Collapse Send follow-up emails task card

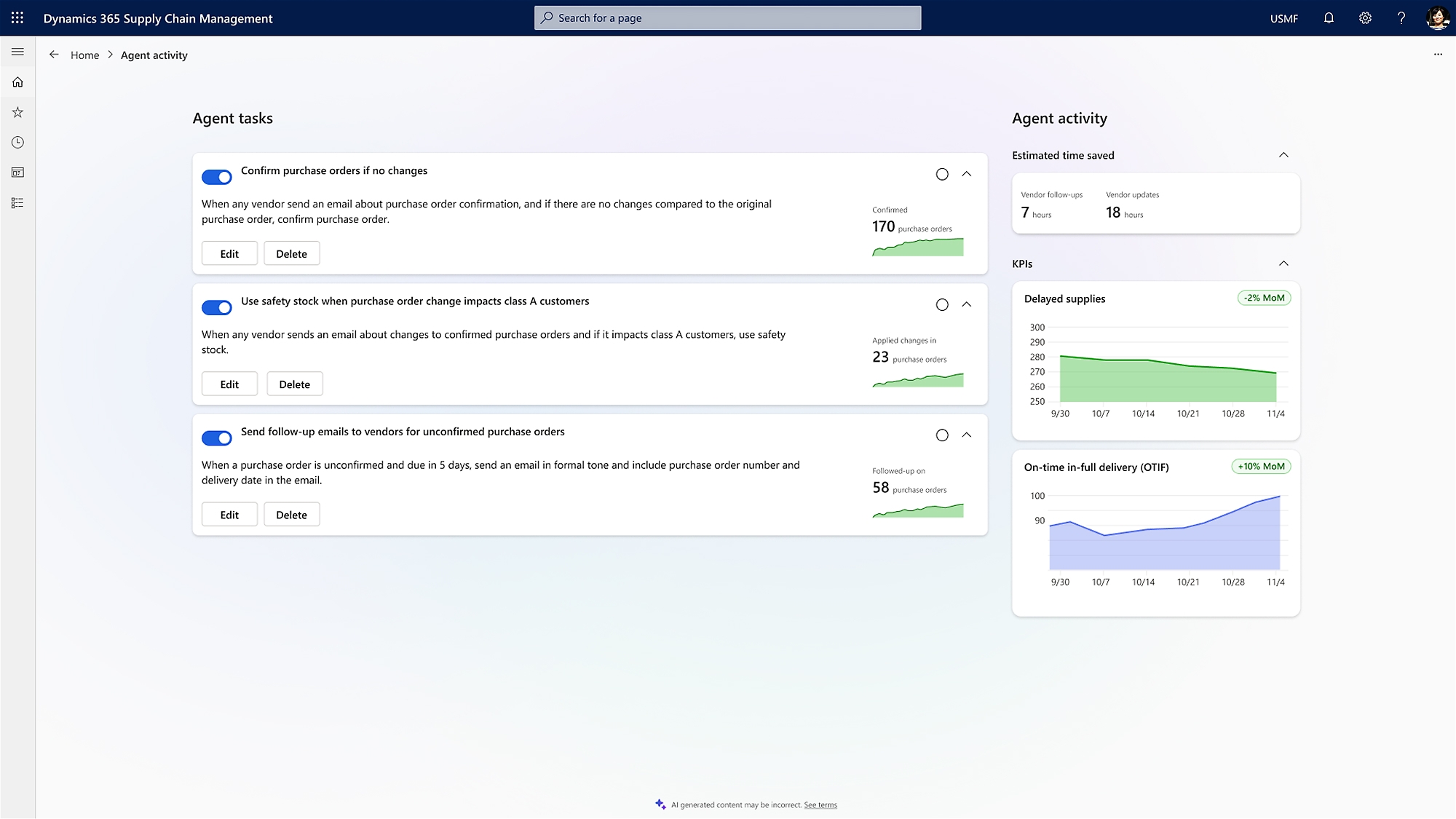[967, 435]
